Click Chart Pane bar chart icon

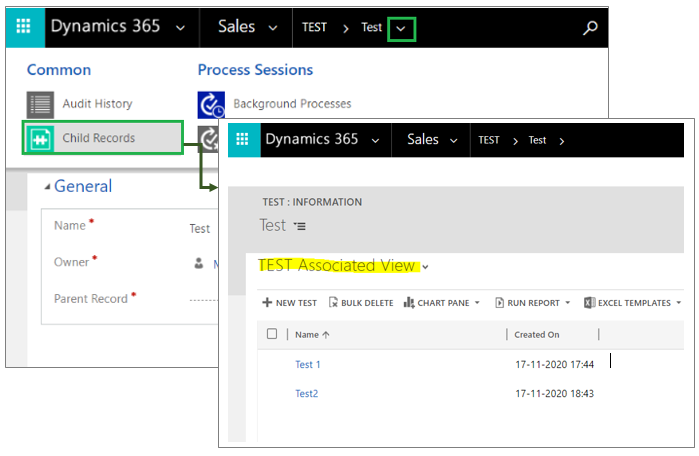(409, 303)
